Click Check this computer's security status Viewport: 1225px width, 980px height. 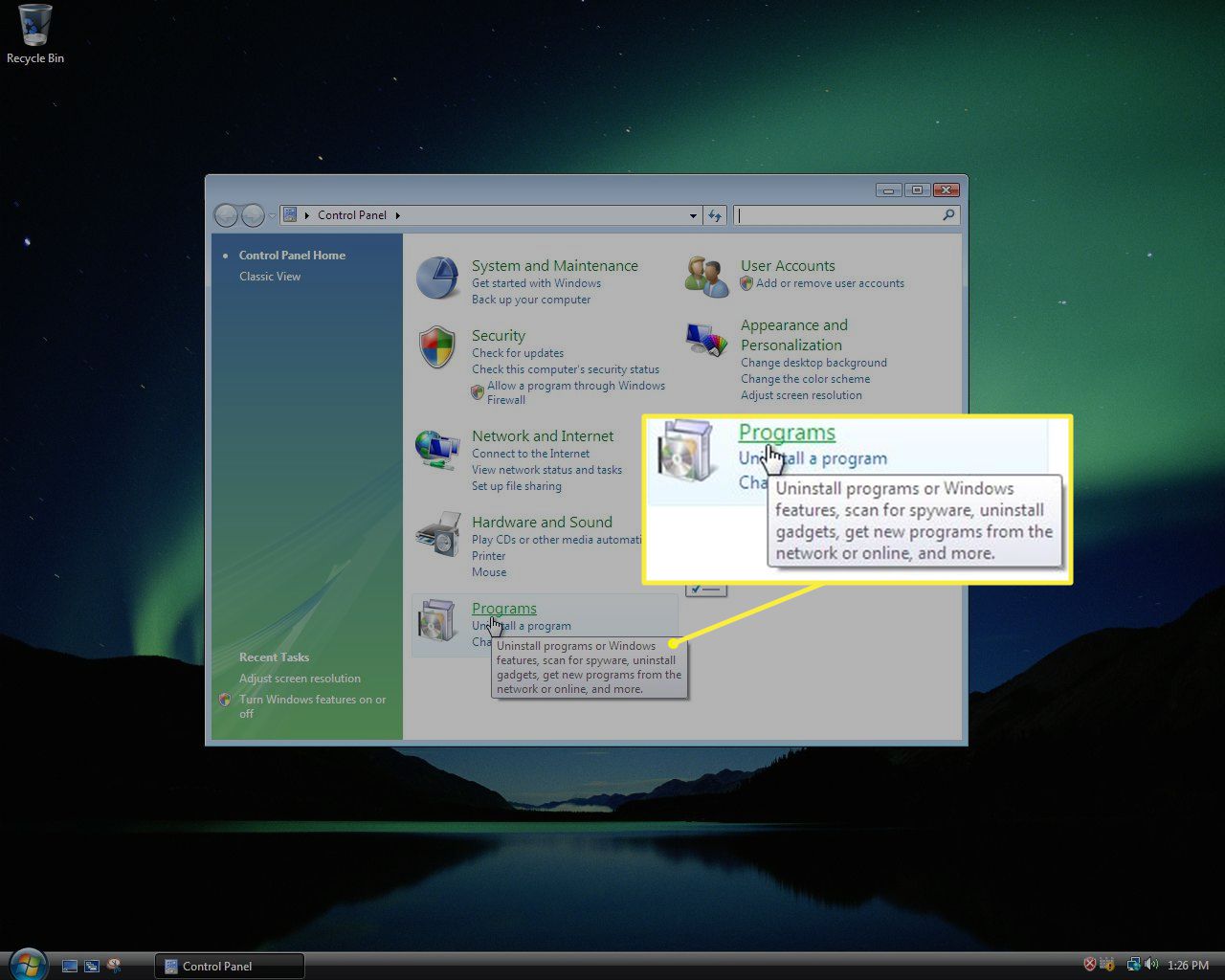click(x=566, y=369)
